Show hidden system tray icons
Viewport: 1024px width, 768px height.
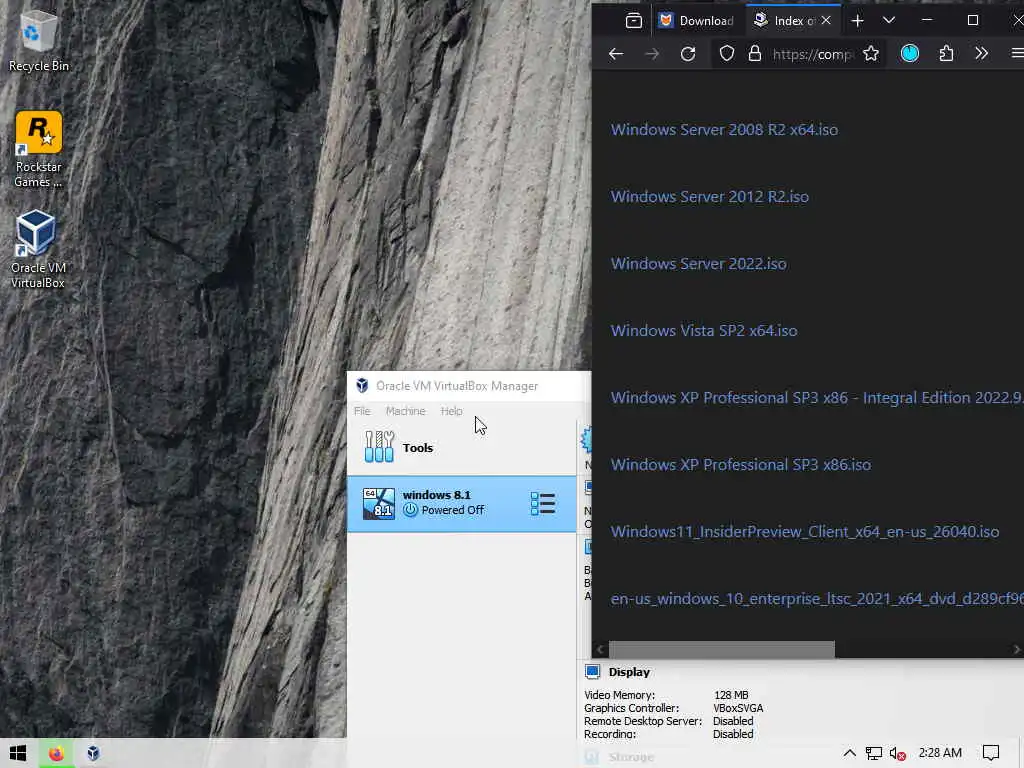pyautogui.click(x=849, y=753)
